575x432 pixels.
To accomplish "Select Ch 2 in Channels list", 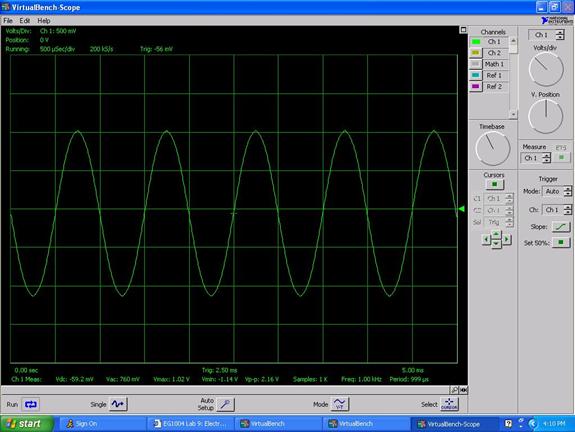I will click(x=494, y=53).
